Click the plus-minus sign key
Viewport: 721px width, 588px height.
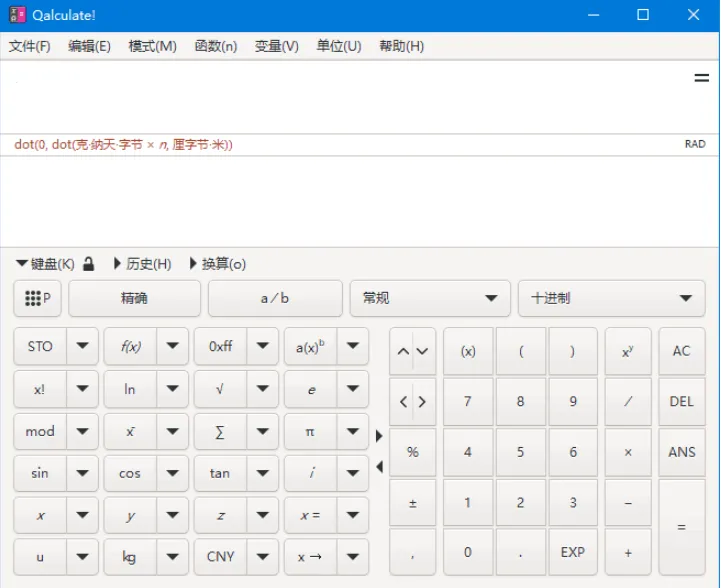[412, 503]
